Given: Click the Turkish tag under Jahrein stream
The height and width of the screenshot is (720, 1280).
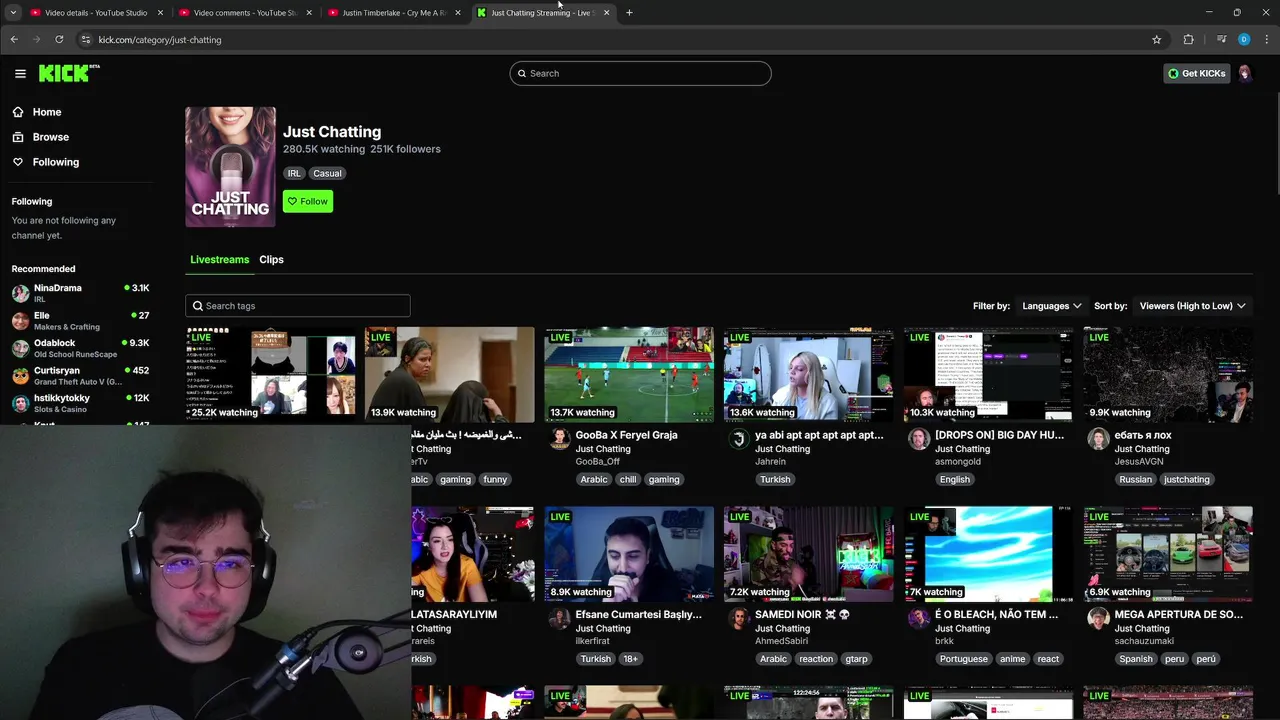Looking at the screenshot, I should click(x=775, y=479).
